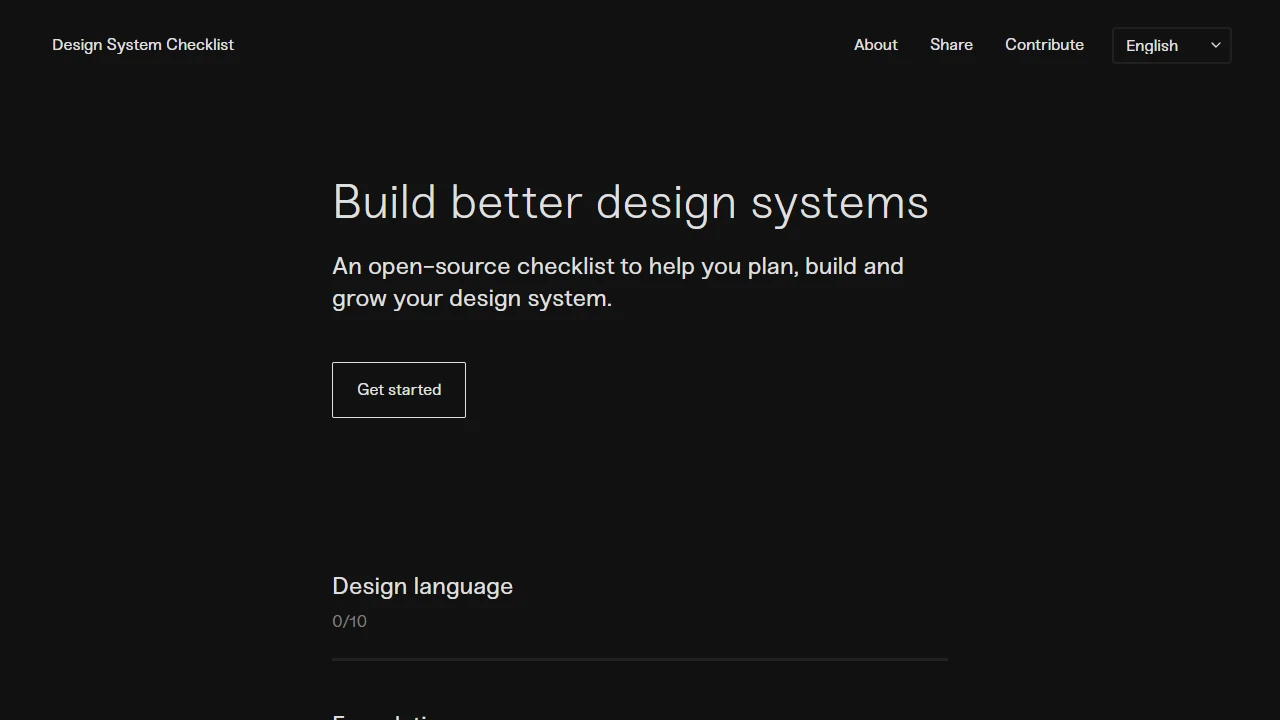The width and height of the screenshot is (1280, 720).
Task: Switch language using the English combo box
Action: [1171, 45]
